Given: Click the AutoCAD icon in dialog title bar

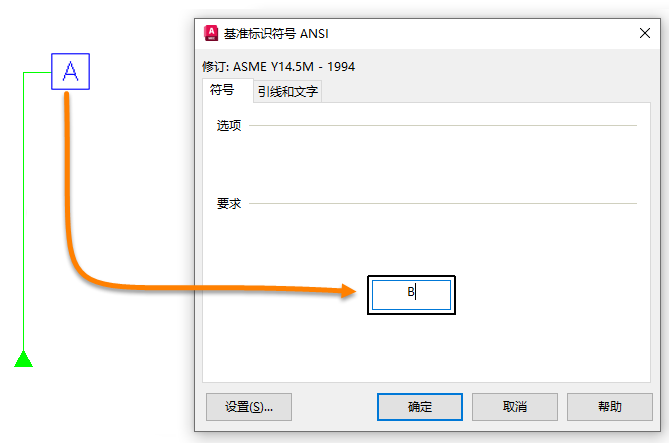Looking at the screenshot, I should (211, 33).
